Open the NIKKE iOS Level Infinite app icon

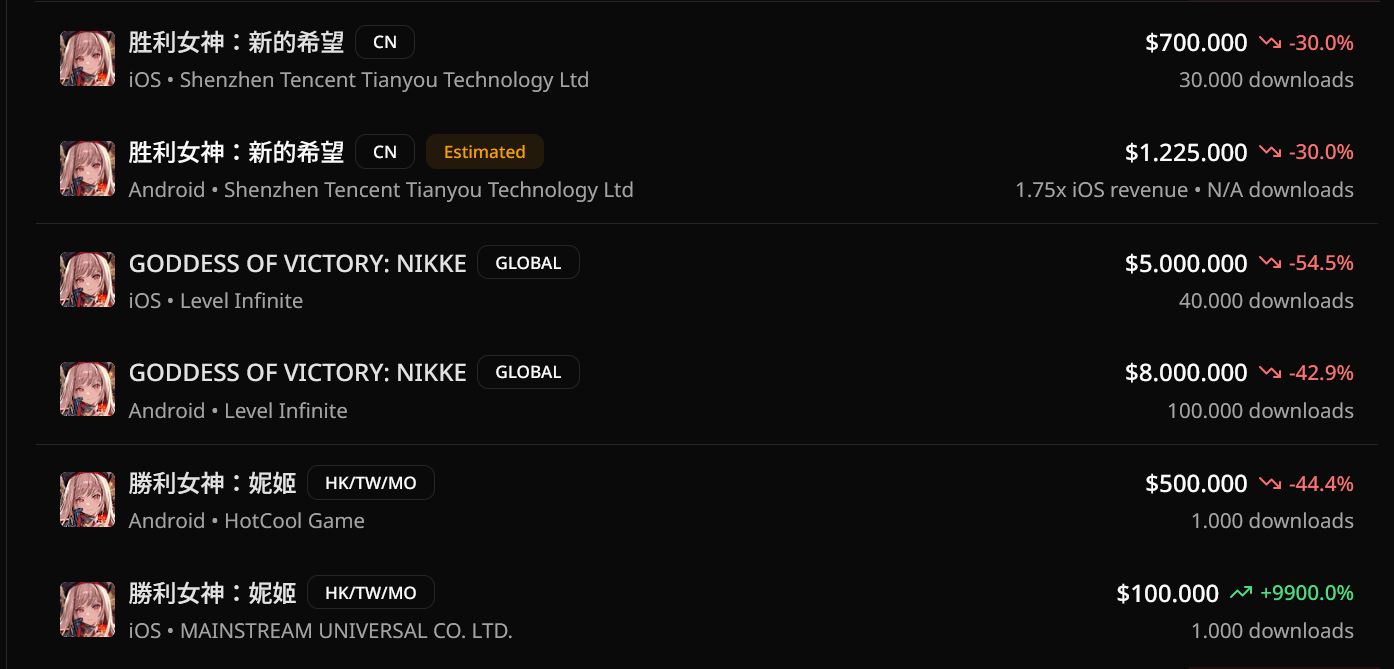tap(87, 279)
